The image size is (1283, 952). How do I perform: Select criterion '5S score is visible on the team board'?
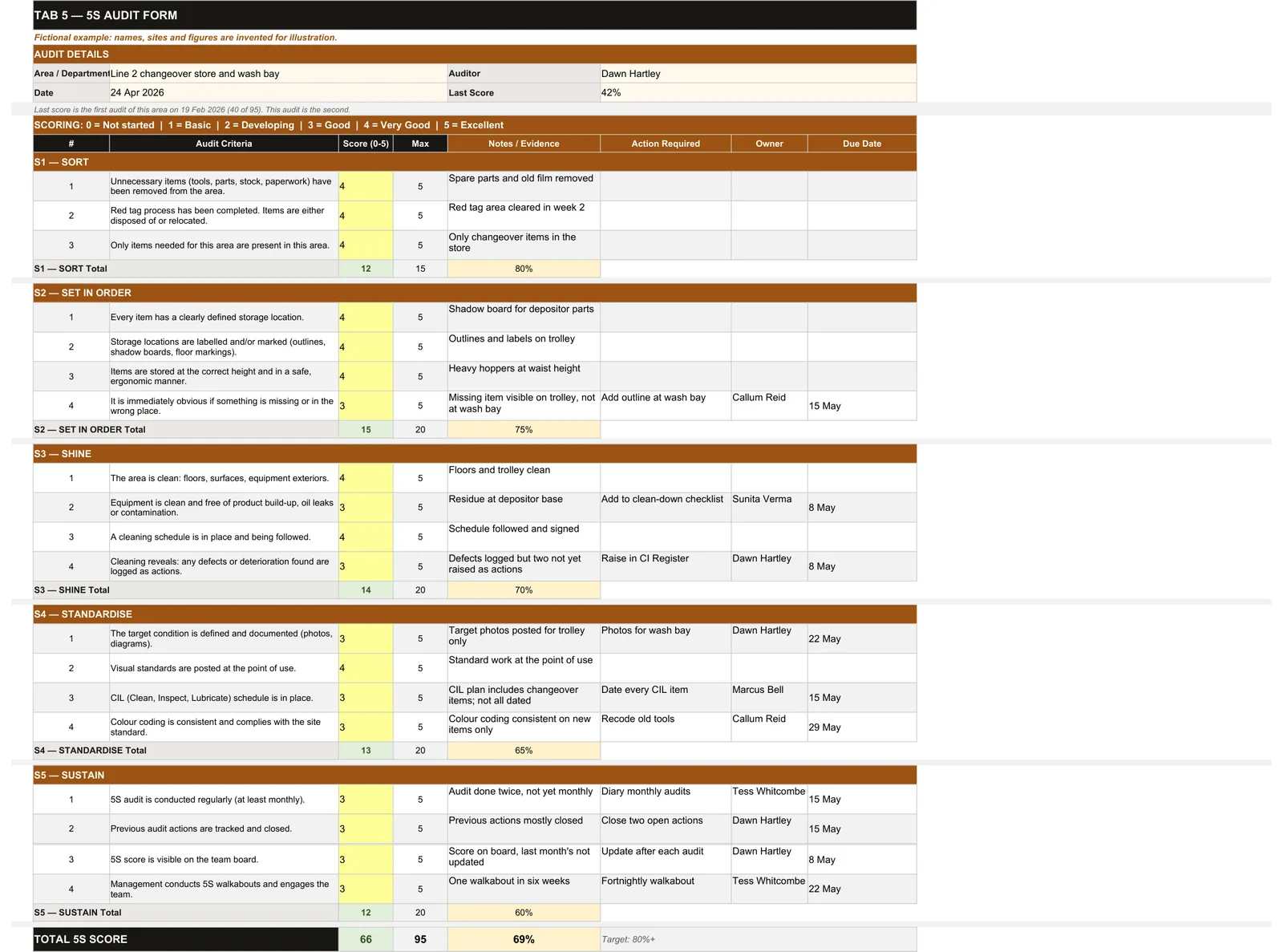224,860
